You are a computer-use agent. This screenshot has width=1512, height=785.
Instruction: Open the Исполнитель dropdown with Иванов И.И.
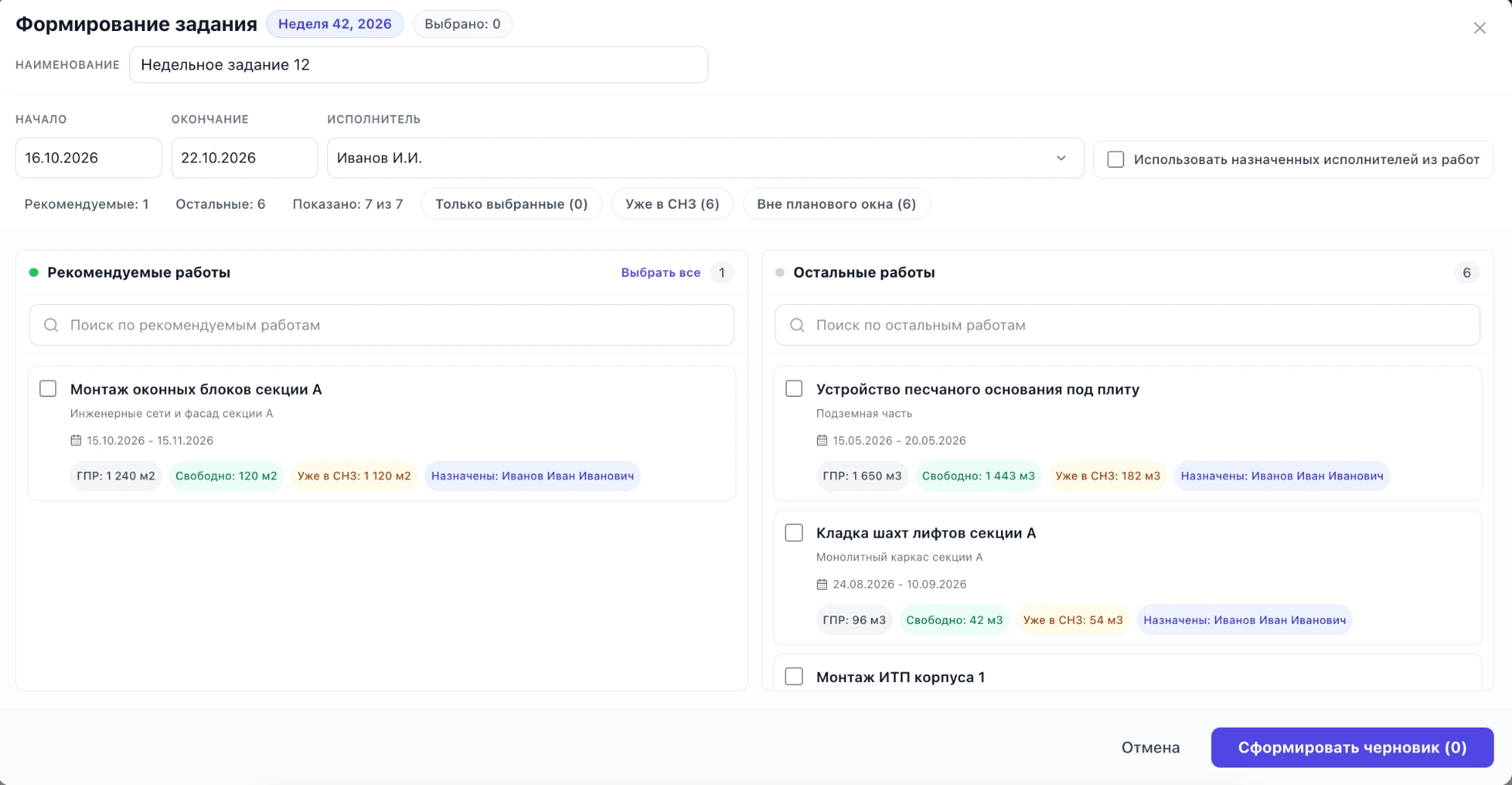705,158
